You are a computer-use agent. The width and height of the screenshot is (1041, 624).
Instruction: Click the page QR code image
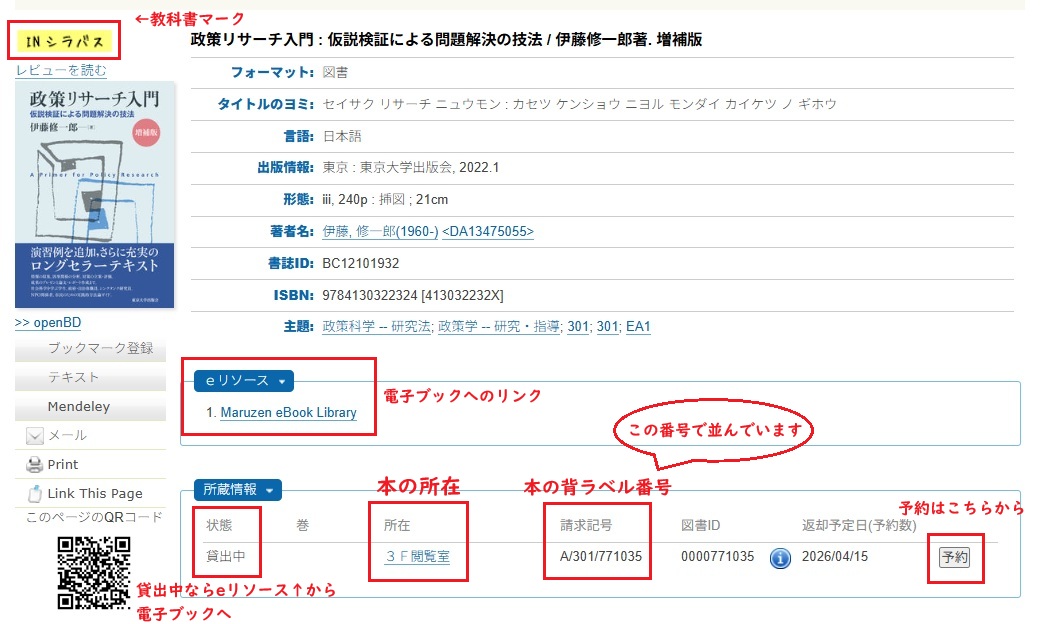[93, 572]
